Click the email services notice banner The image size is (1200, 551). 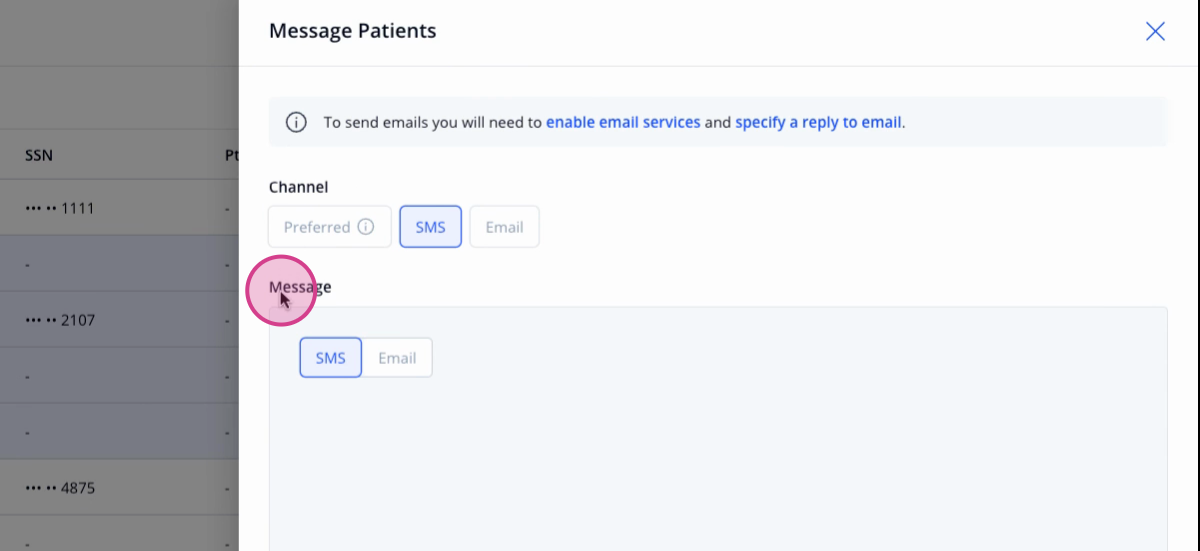tap(718, 122)
